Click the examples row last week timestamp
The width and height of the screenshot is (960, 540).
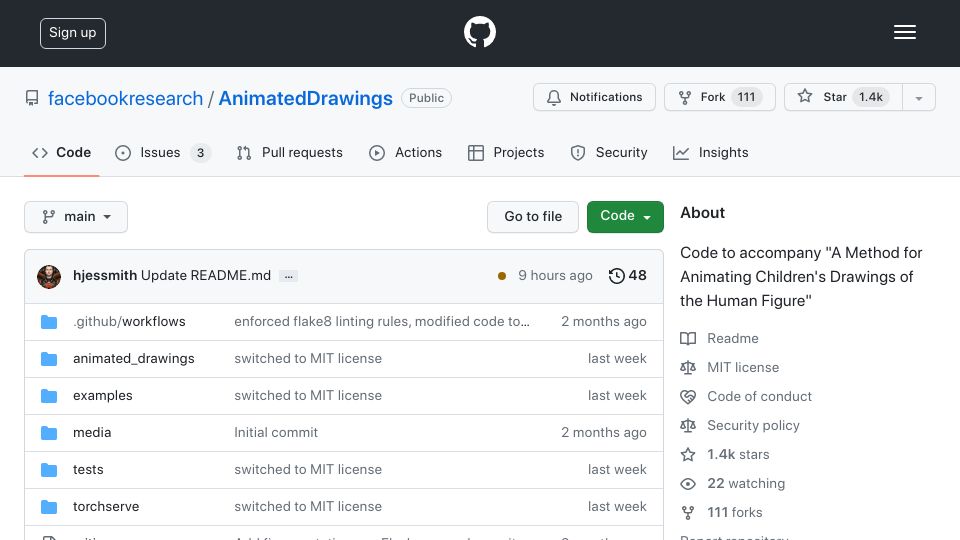(617, 396)
